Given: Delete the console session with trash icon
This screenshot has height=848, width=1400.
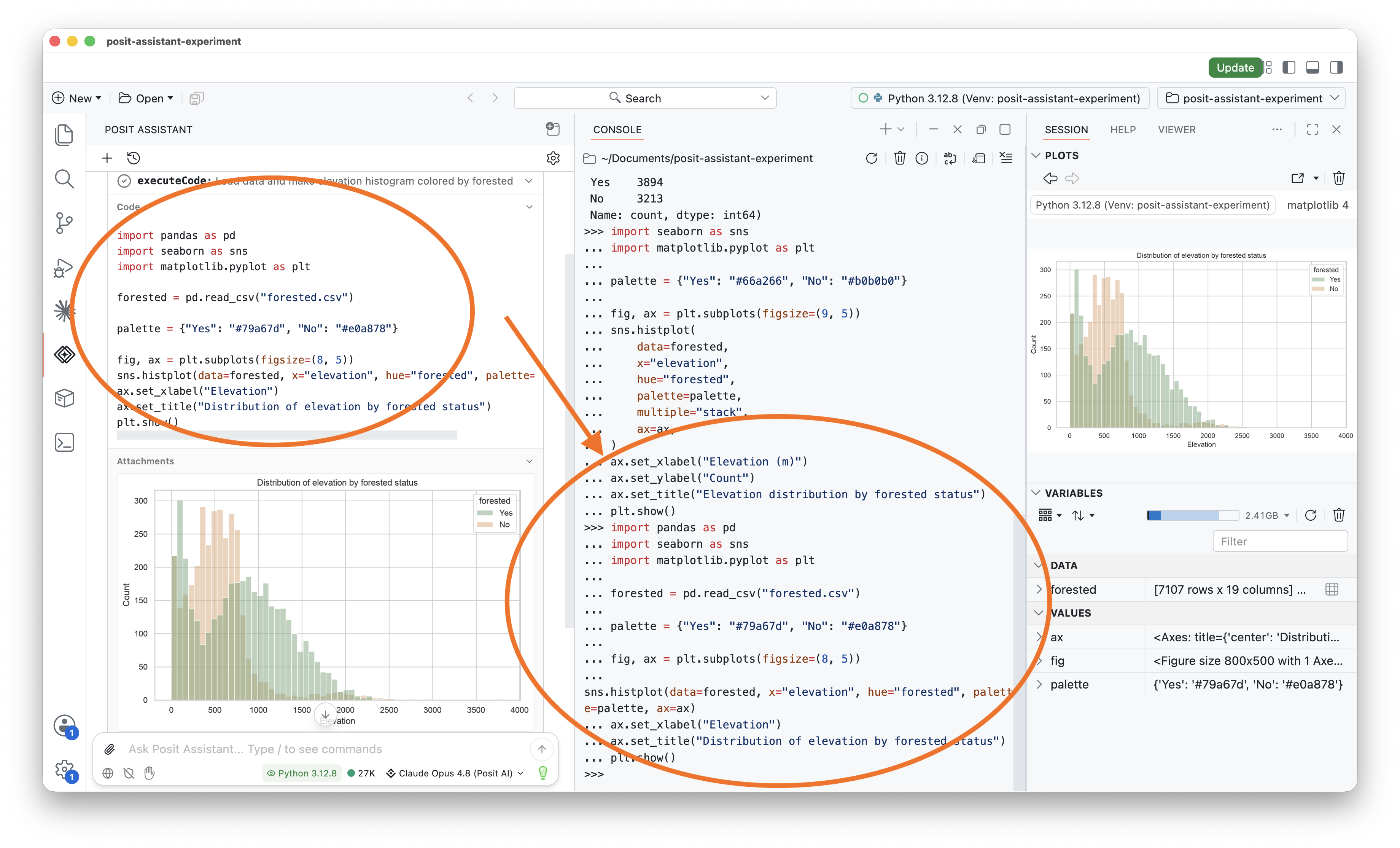Looking at the screenshot, I should 899,158.
